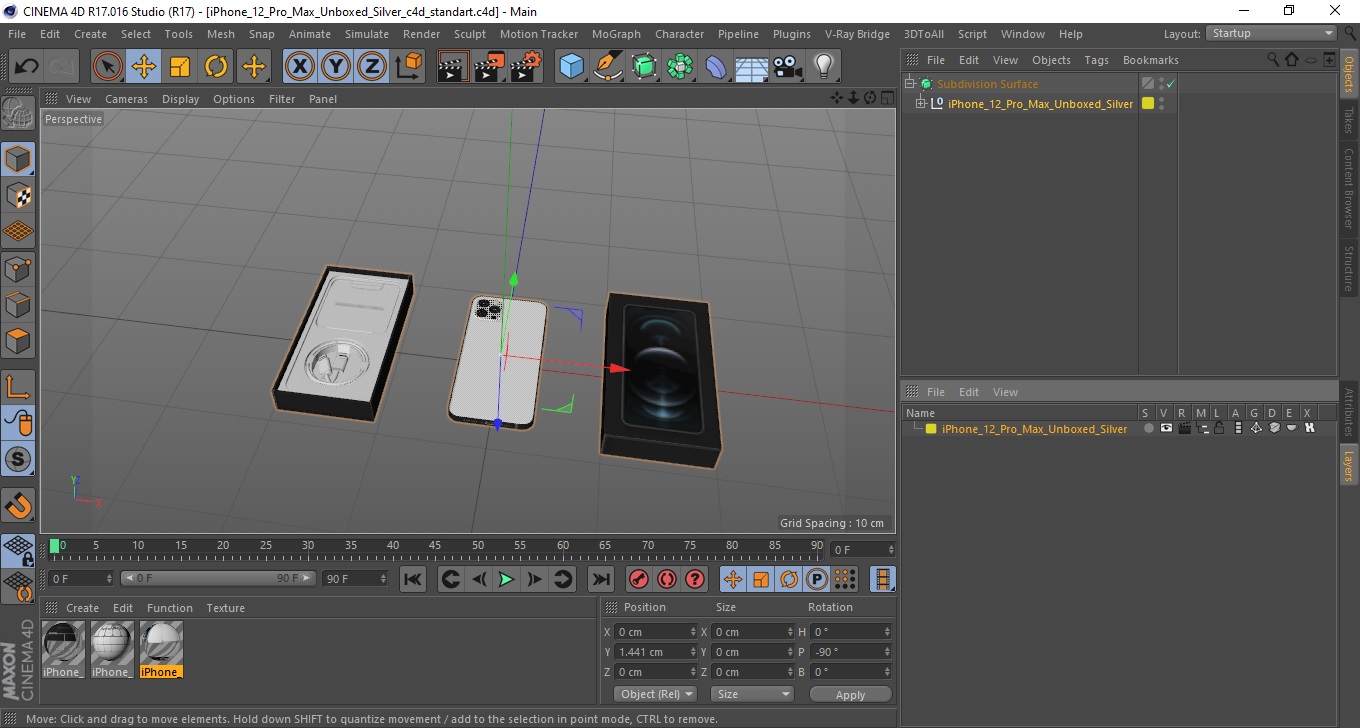Expand the iPhone_12_Pro_Max_Unboxed_Silver null object
Screen dimensions: 1360x728
click(921, 103)
